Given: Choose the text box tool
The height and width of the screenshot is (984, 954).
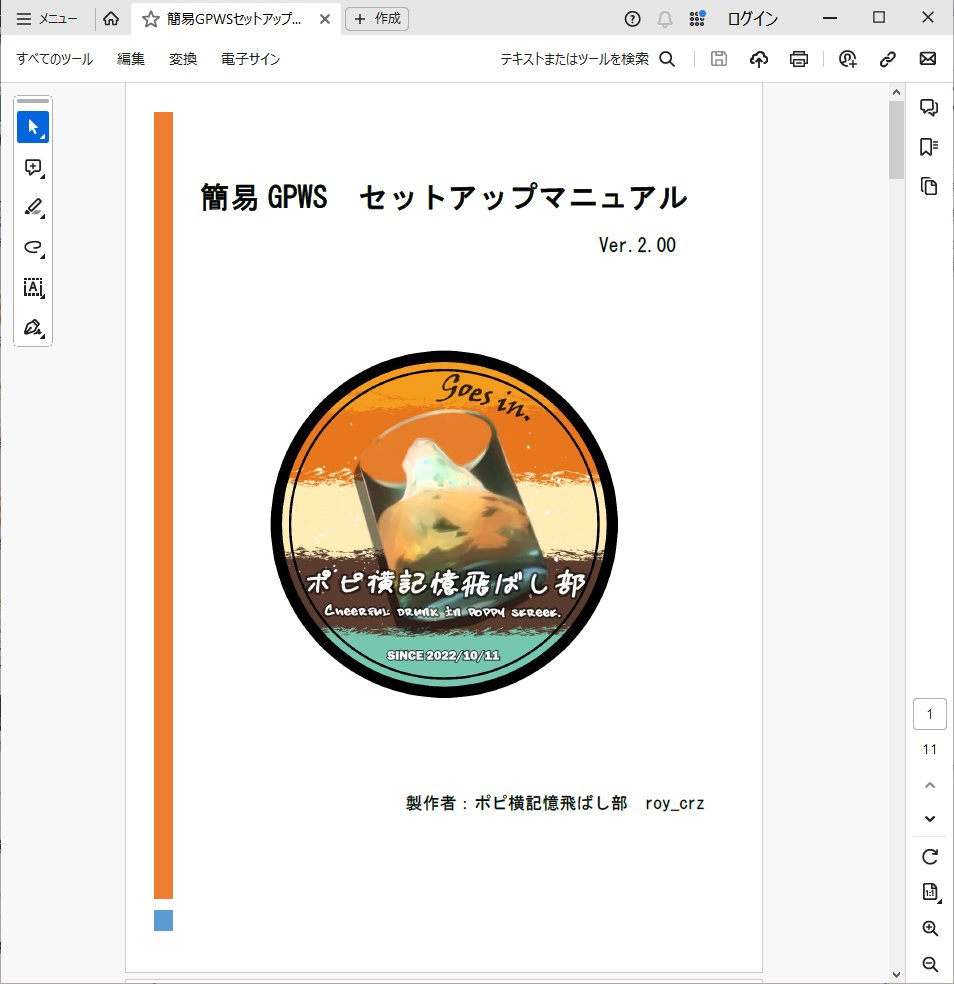Looking at the screenshot, I should coord(33,287).
